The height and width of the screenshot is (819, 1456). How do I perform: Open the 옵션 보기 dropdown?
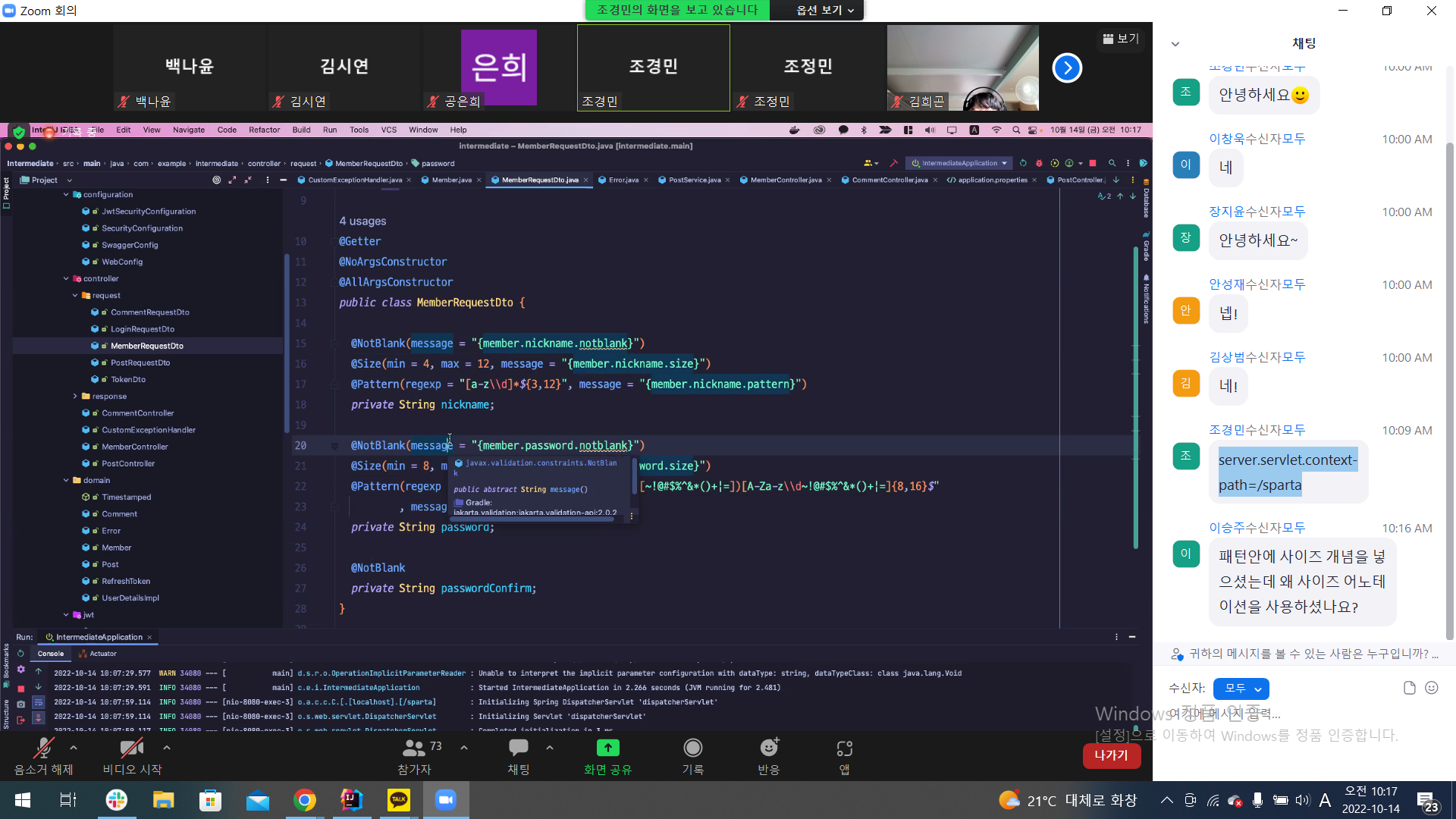825,10
